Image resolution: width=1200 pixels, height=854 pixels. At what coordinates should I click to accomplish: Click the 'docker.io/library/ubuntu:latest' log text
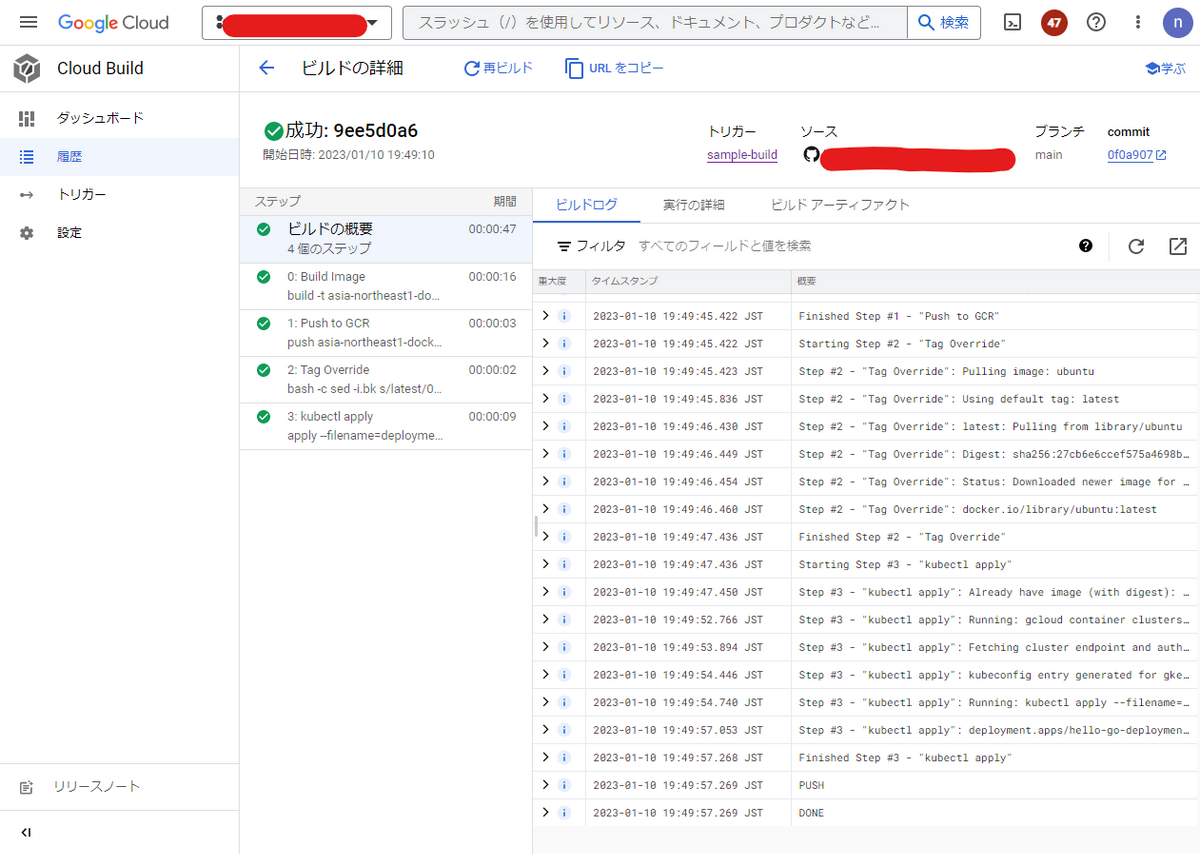tap(978, 509)
